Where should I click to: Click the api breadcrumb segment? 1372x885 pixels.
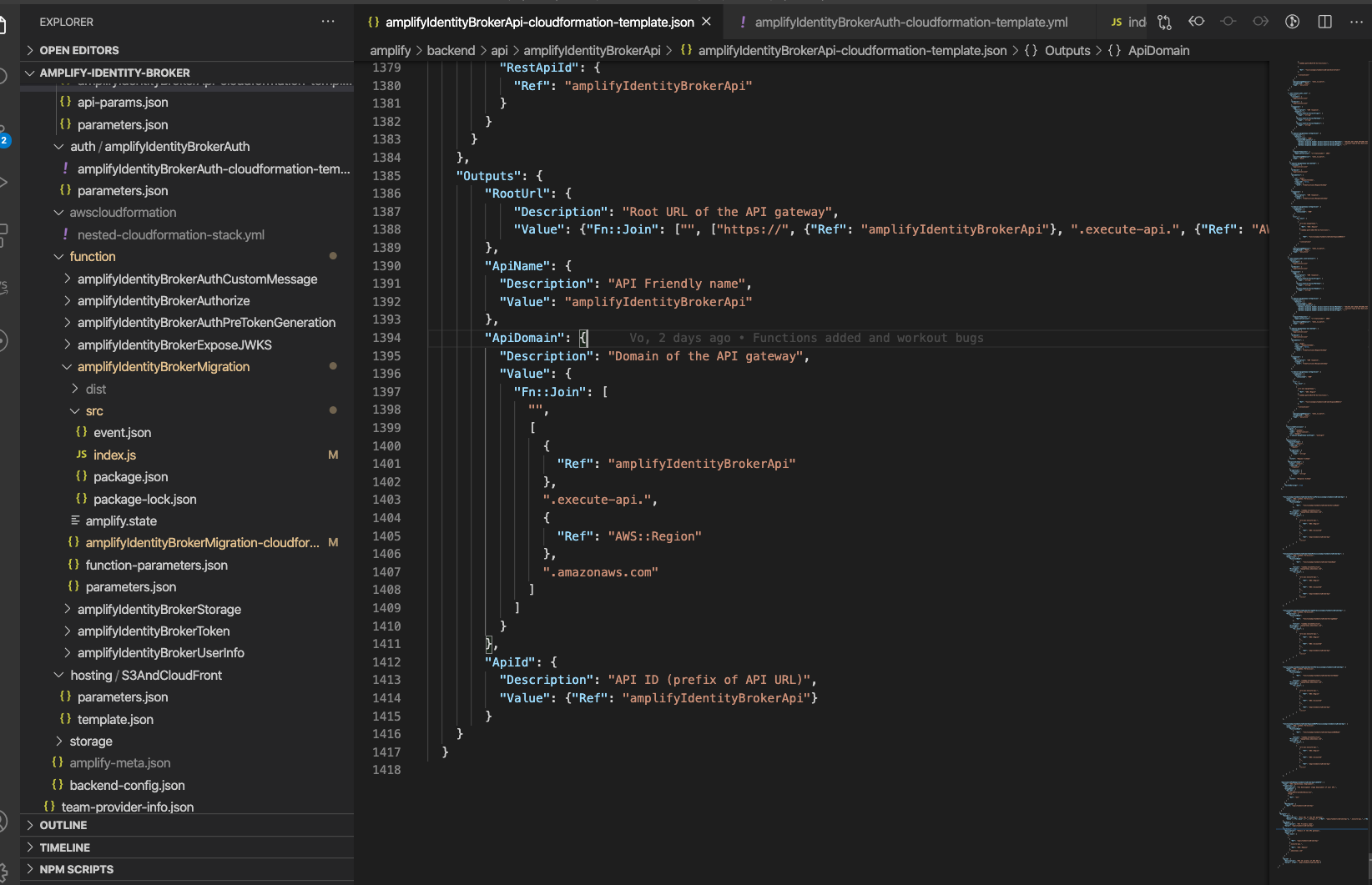tap(499, 50)
